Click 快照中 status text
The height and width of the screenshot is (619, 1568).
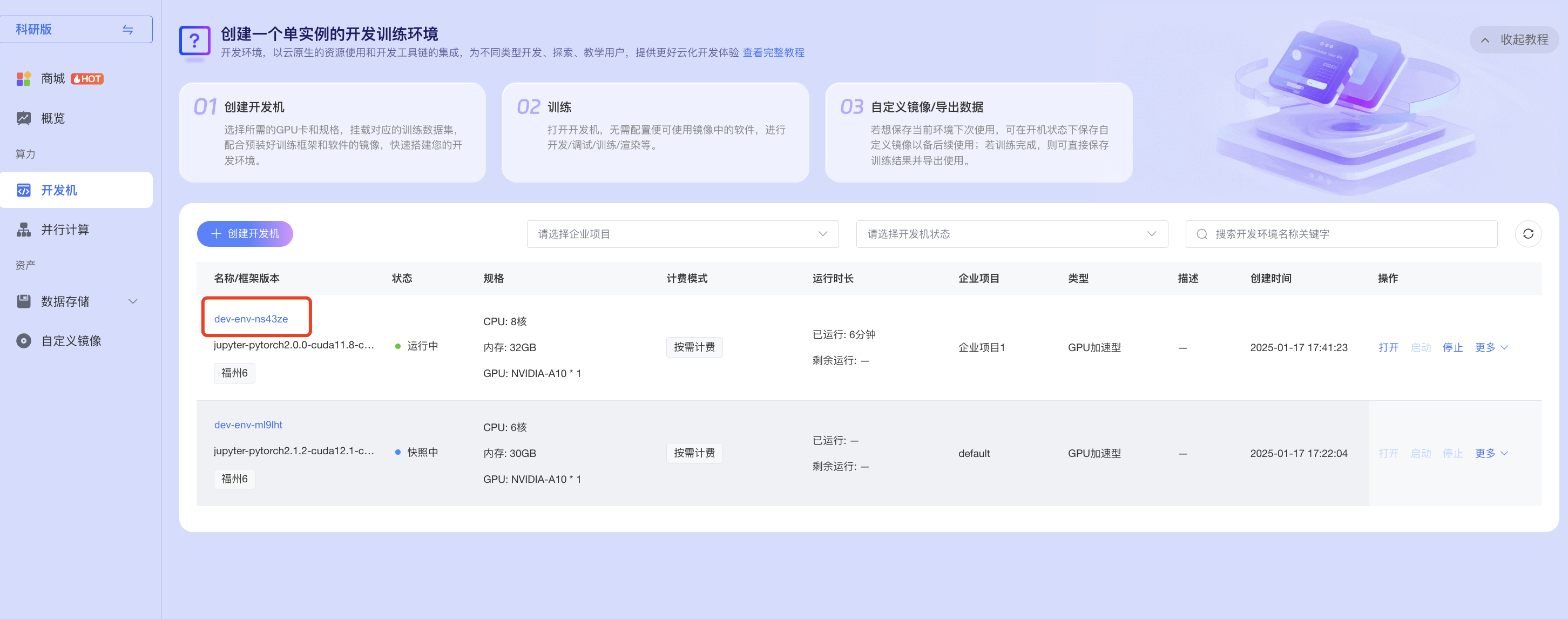coord(422,452)
